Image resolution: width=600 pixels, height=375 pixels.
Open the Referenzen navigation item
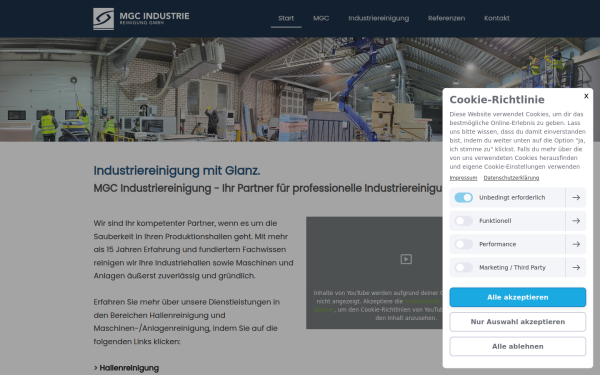446,18
